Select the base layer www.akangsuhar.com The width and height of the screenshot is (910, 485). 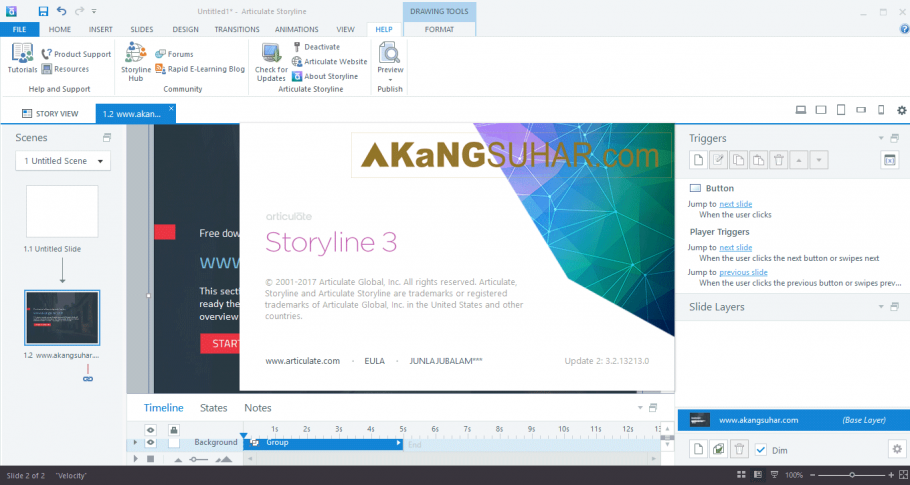coord(793,420)
